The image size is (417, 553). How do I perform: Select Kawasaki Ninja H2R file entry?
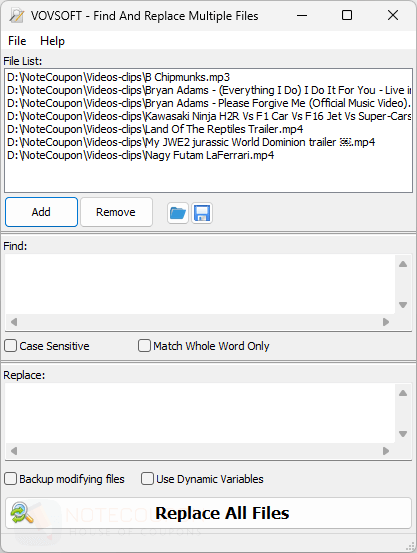pyautogui.click(x=209, y=116)
